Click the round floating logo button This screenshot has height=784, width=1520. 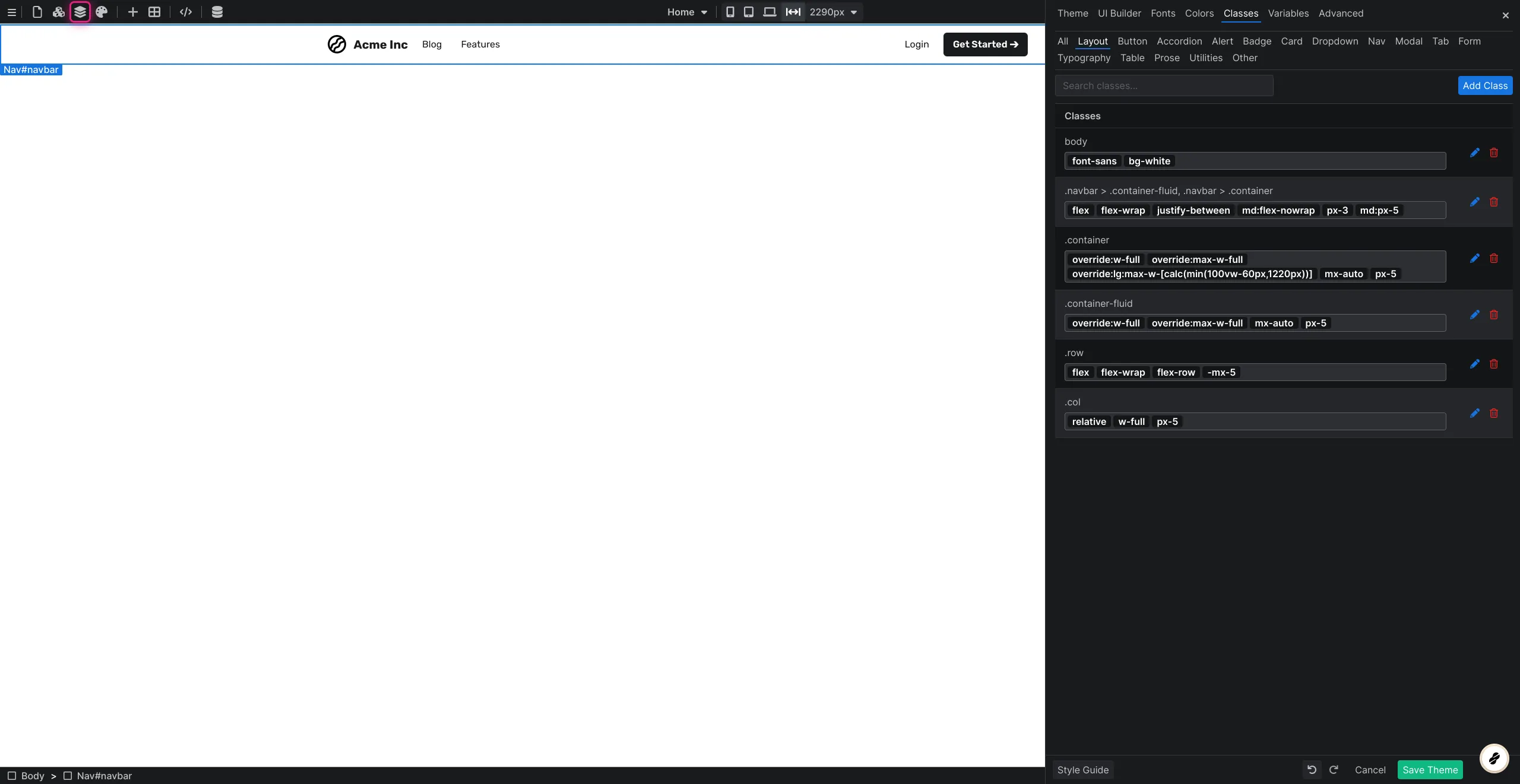(x=1494, y=758)
